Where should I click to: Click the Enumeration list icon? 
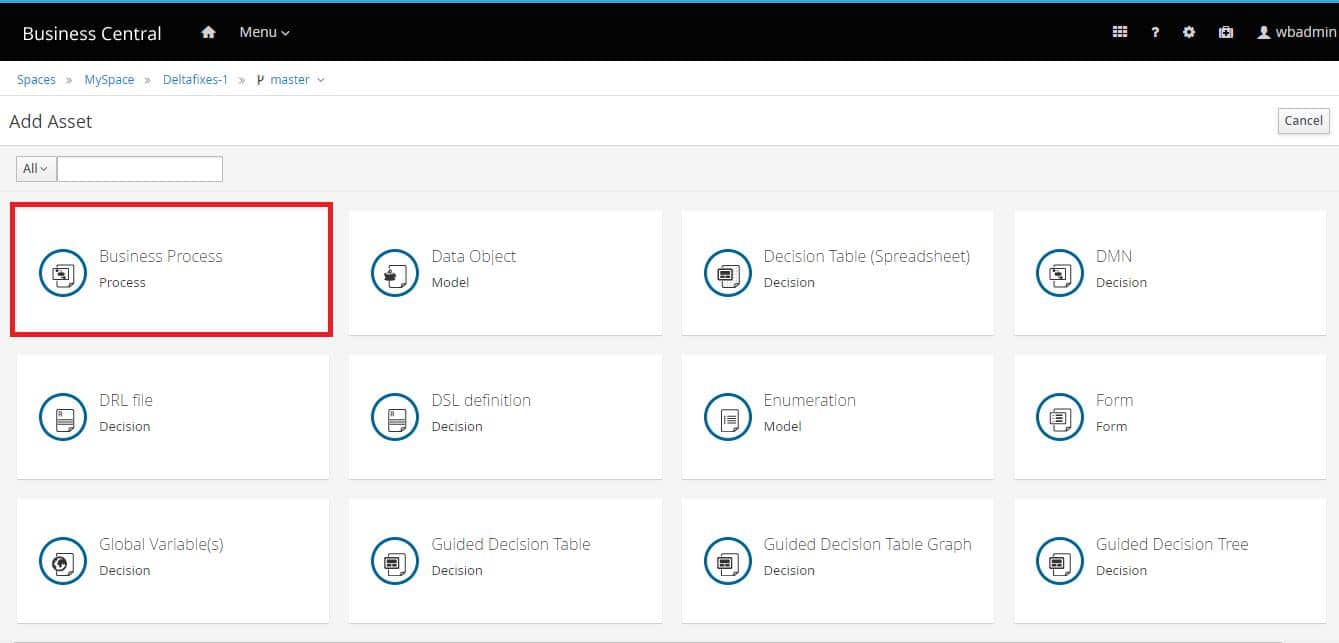[x=728, y=417]
